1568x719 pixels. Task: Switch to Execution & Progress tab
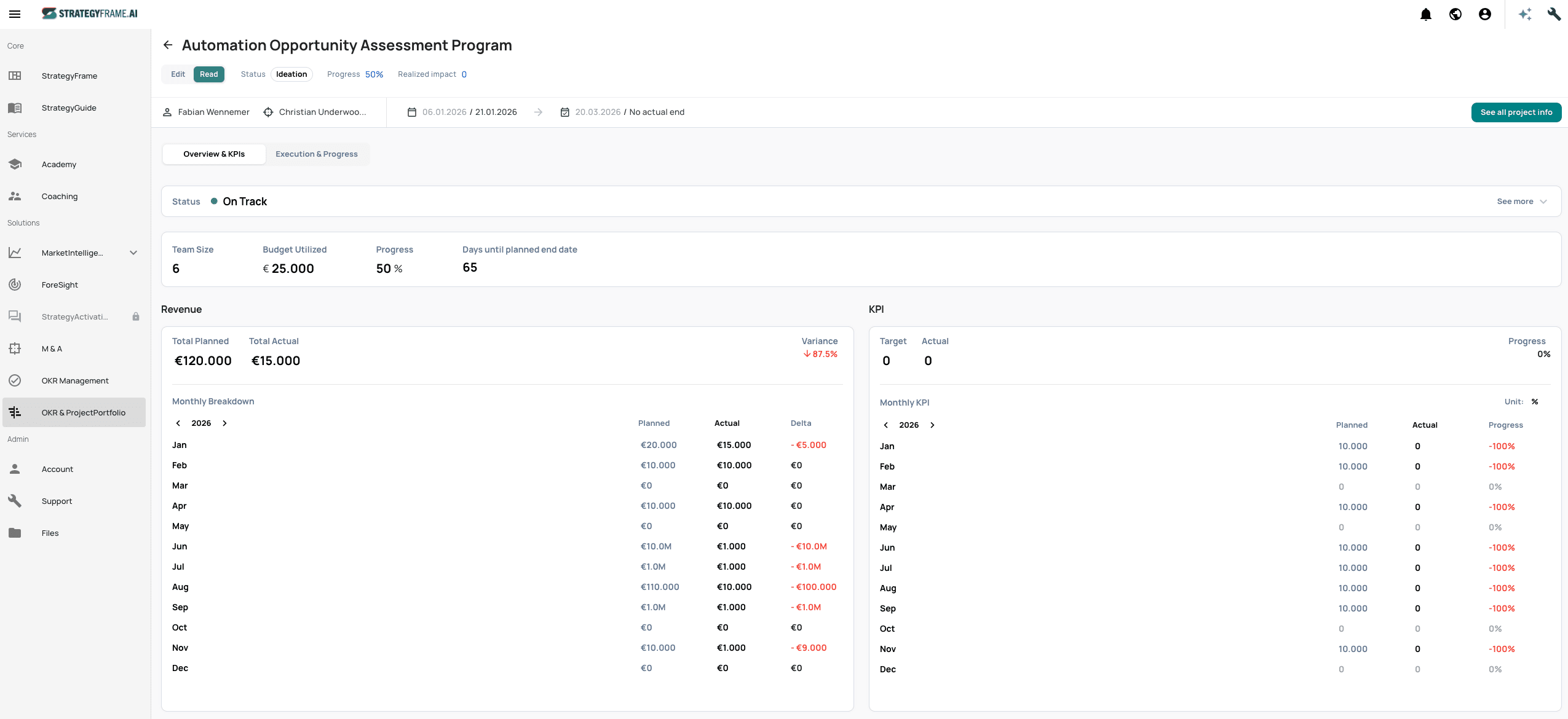point(316,154)
